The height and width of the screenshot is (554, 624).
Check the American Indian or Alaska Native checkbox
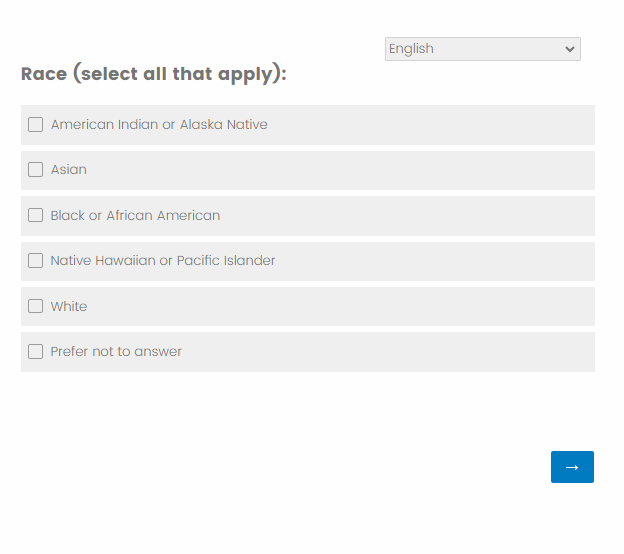(x=36, y=125)
